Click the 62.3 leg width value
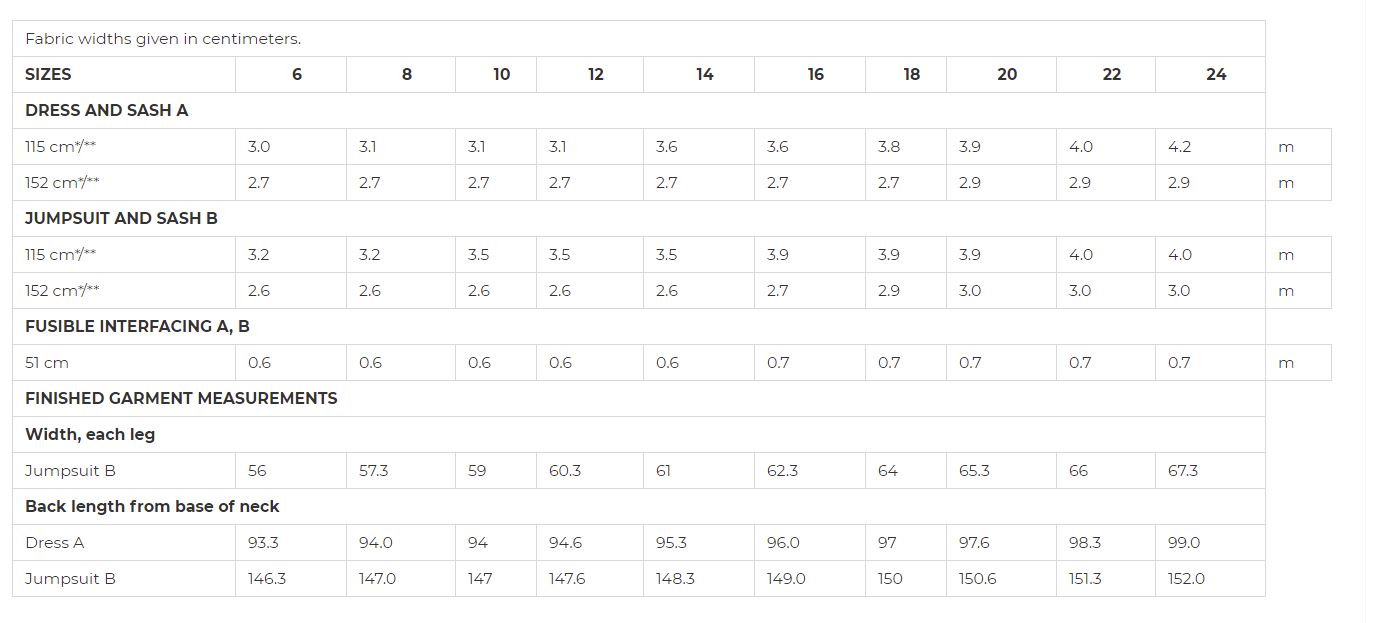The height and width of the screenshot is (623, 1380). tap(783, 471)
